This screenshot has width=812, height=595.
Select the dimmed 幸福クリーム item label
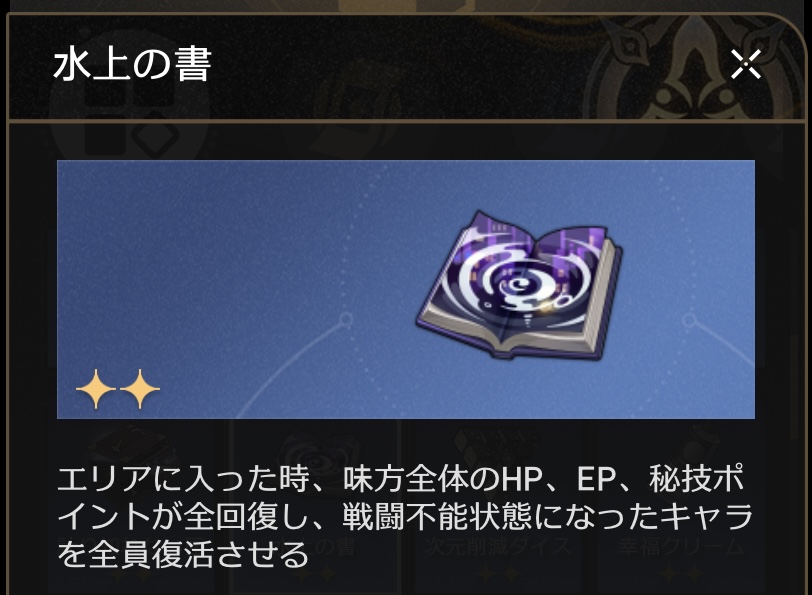point(682,547)
